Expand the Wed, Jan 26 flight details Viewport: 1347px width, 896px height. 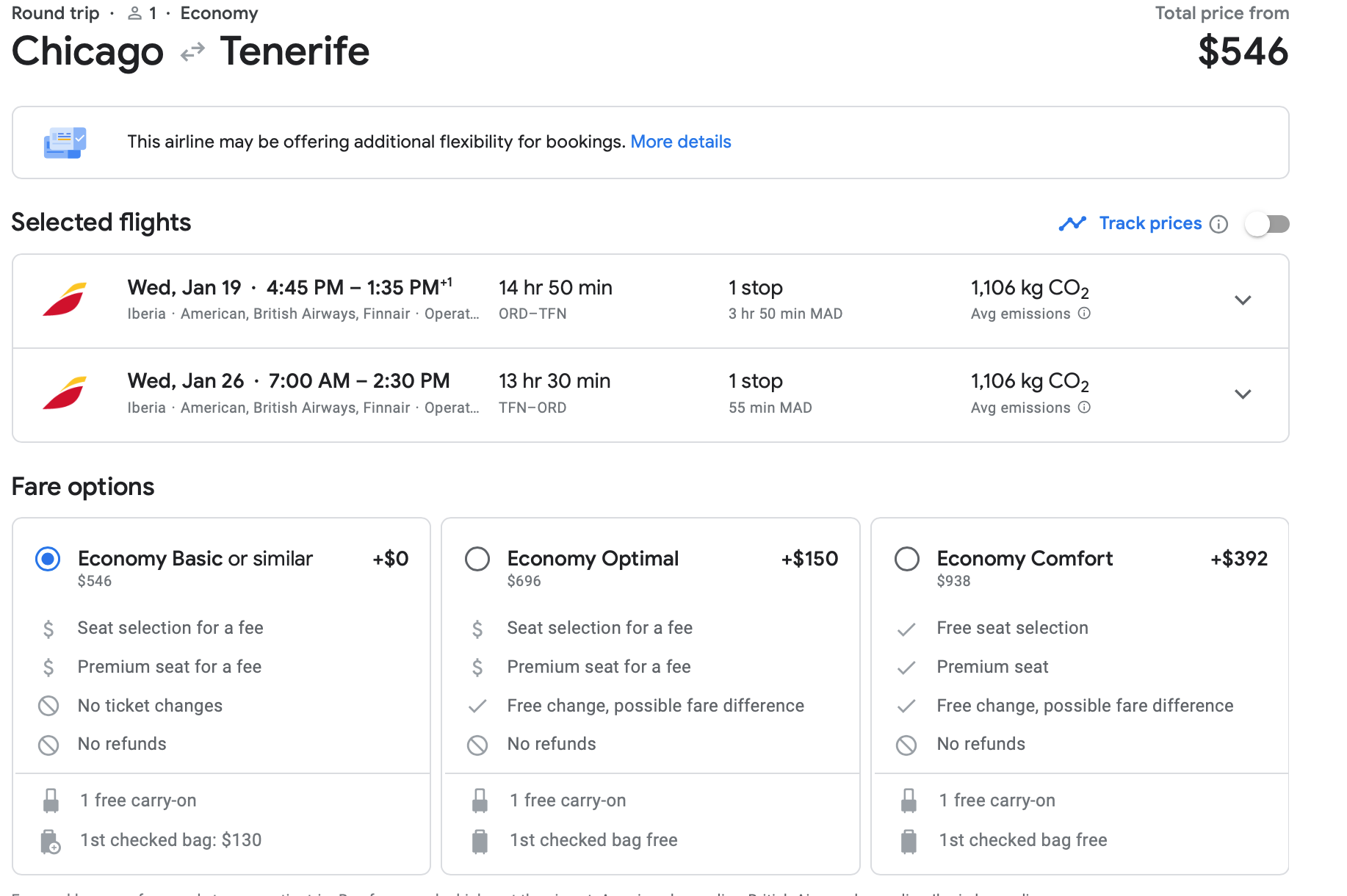(1242, 394)
